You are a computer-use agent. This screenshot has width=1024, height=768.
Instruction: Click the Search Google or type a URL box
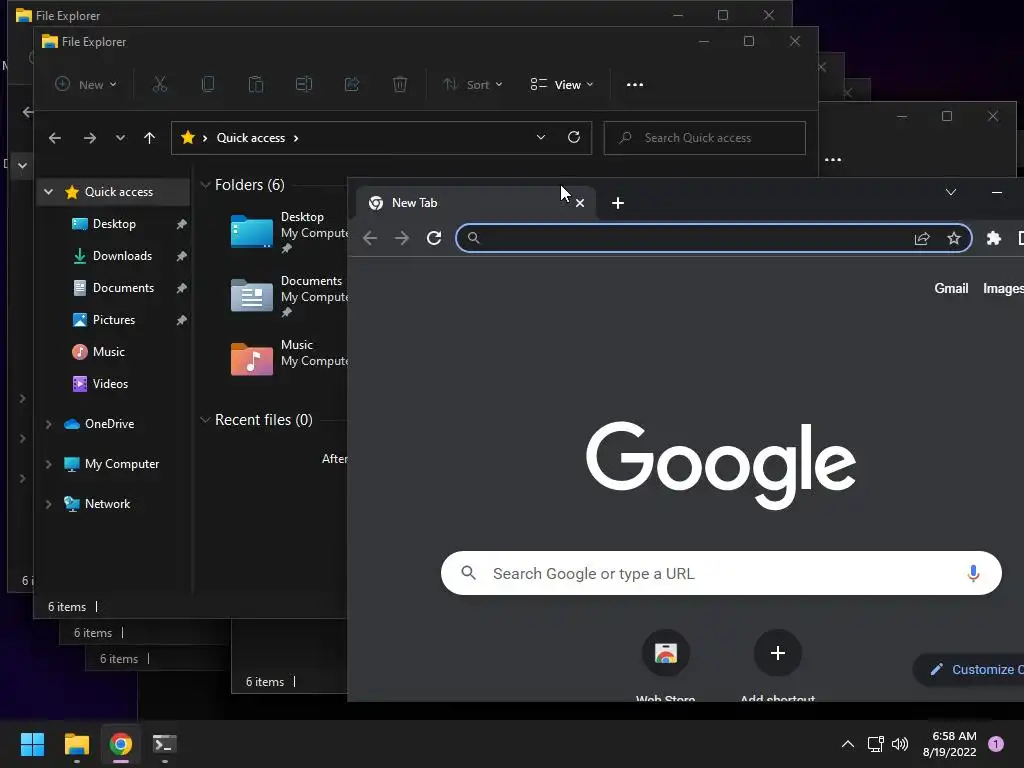click(x=721, y=573)
